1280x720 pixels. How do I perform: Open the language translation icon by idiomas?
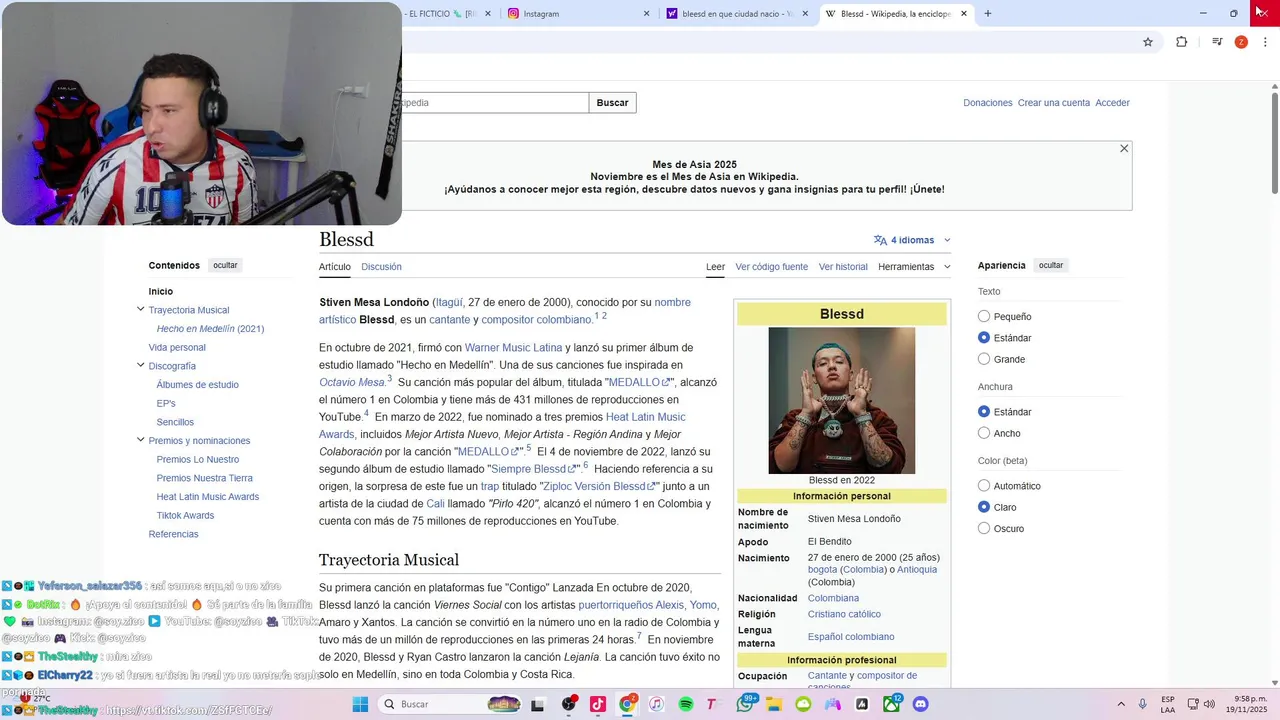880,240
